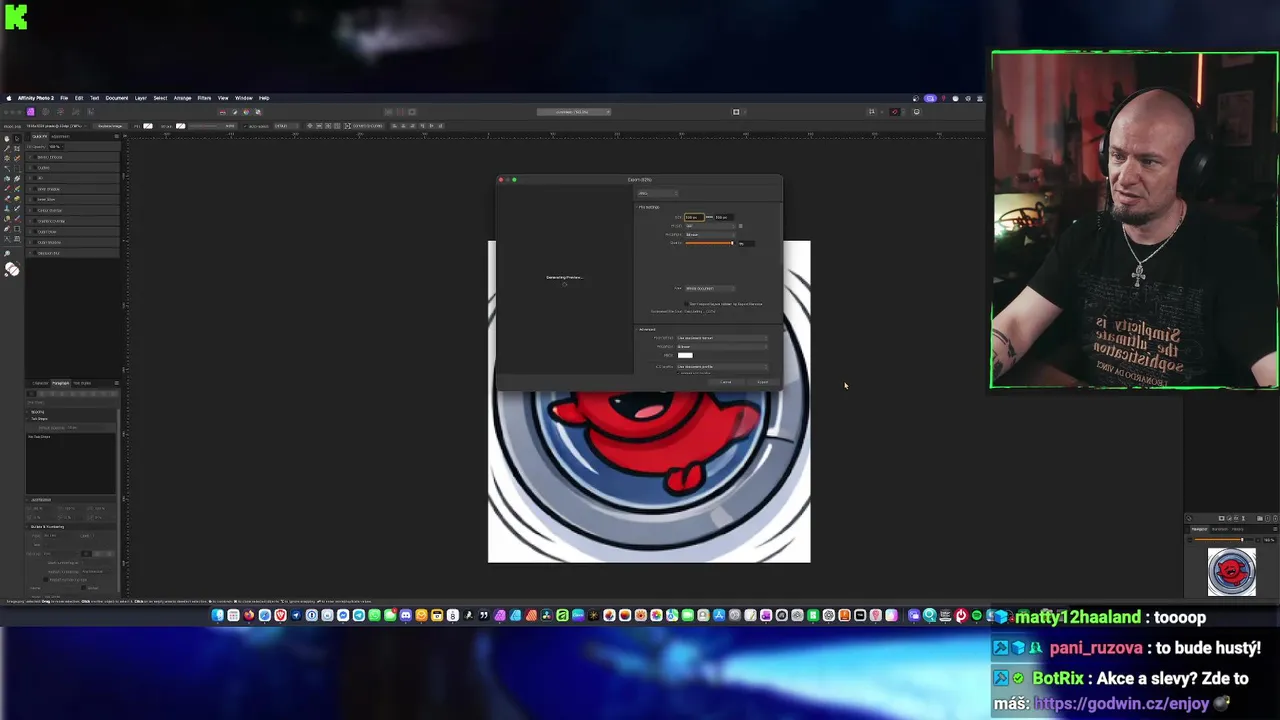Switch to the Export persona

(90, 112)
